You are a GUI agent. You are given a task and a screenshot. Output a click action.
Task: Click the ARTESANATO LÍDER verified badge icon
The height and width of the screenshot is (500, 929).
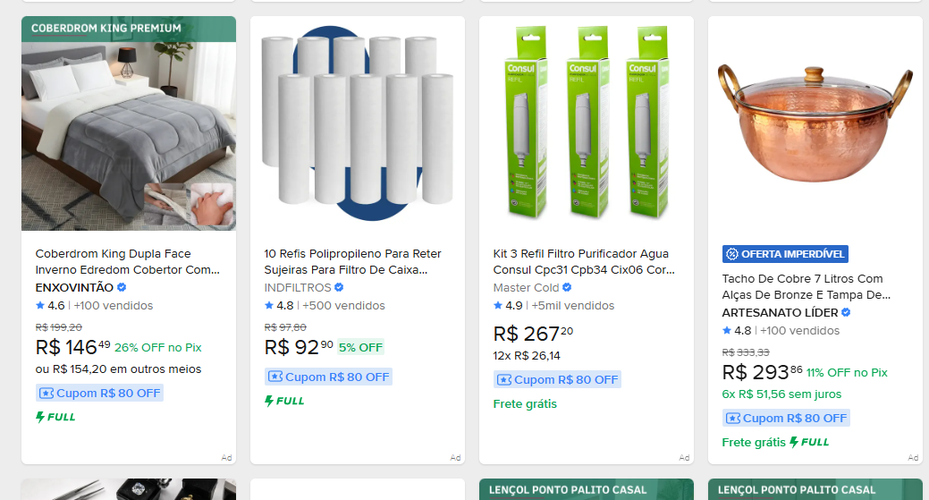click(x=846, y=312)
